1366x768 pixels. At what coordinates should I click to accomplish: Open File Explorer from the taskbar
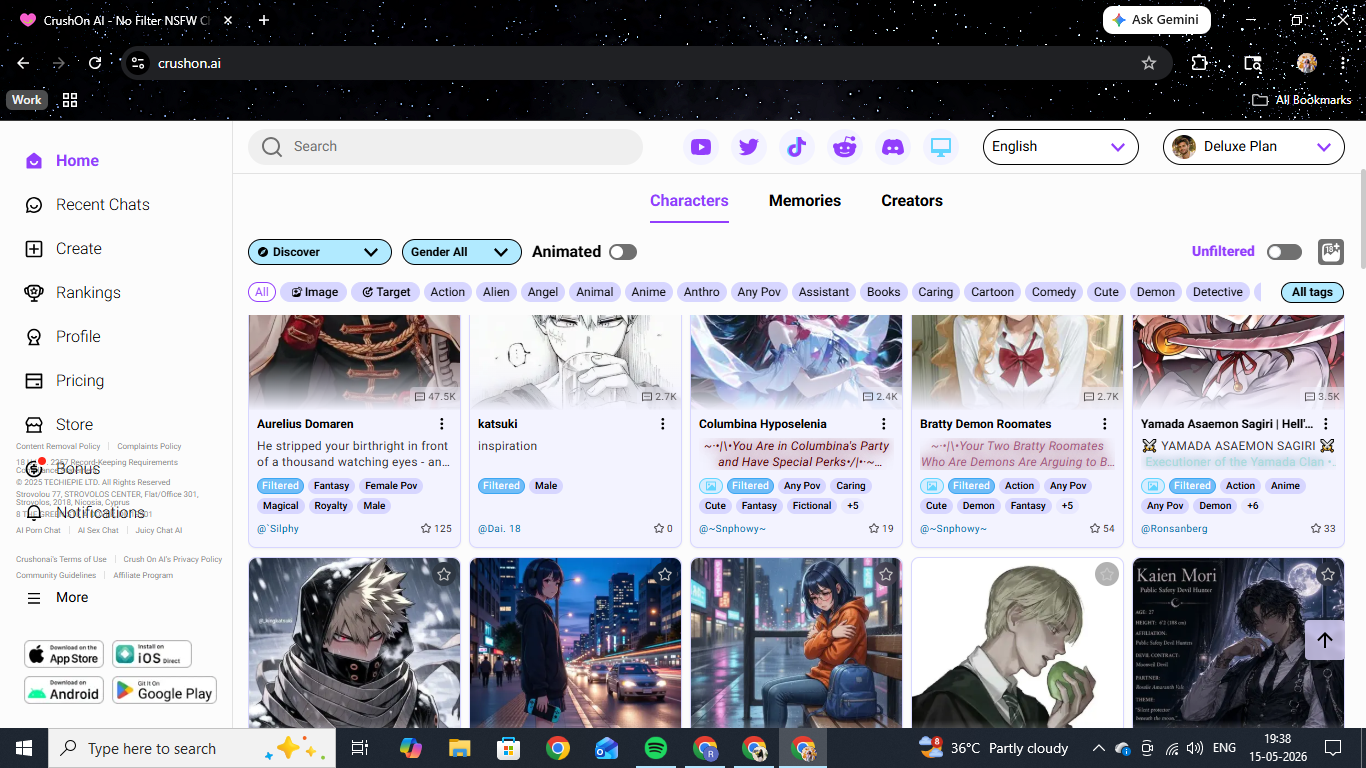tap(459, 748)
